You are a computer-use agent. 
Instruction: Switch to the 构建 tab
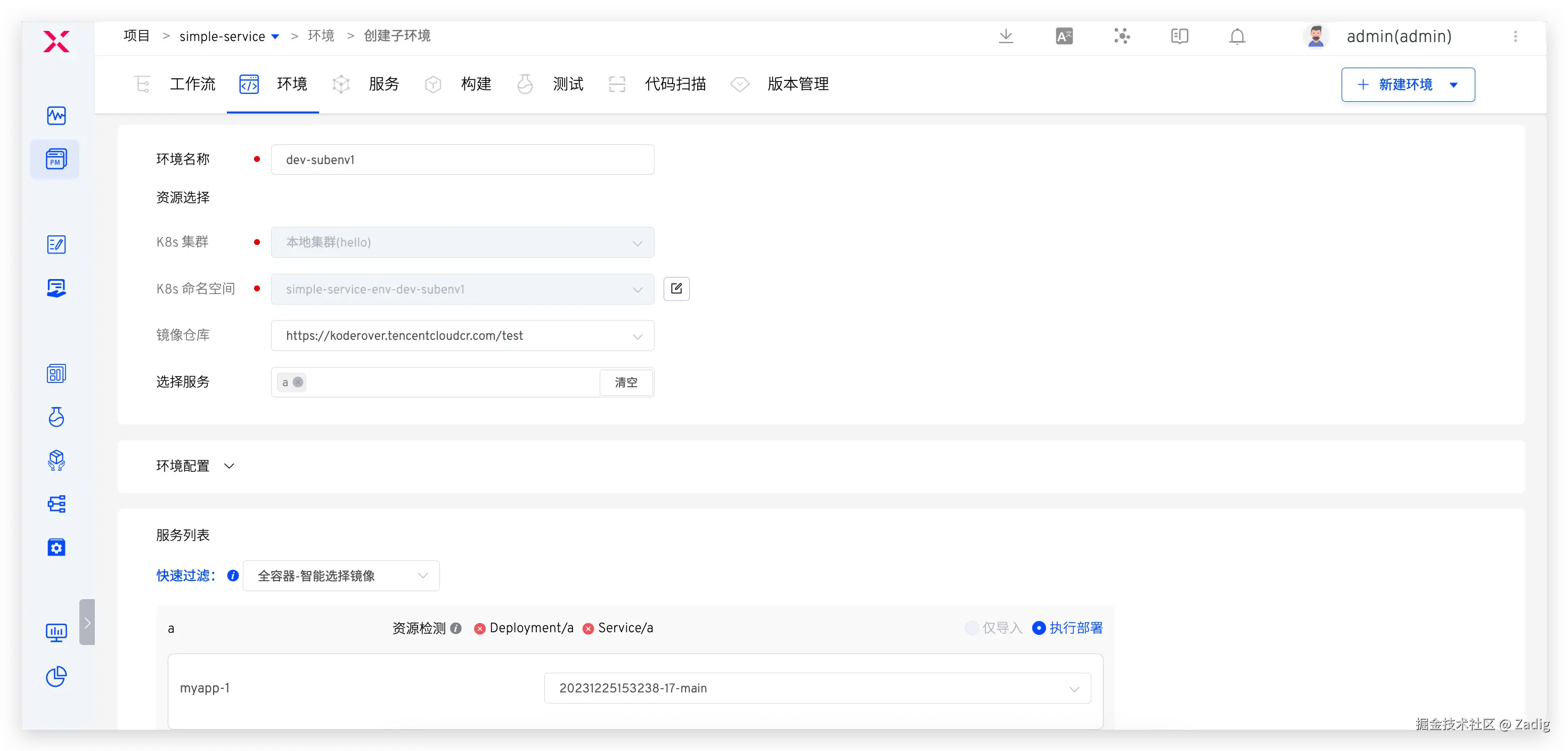tap(457, 84)
